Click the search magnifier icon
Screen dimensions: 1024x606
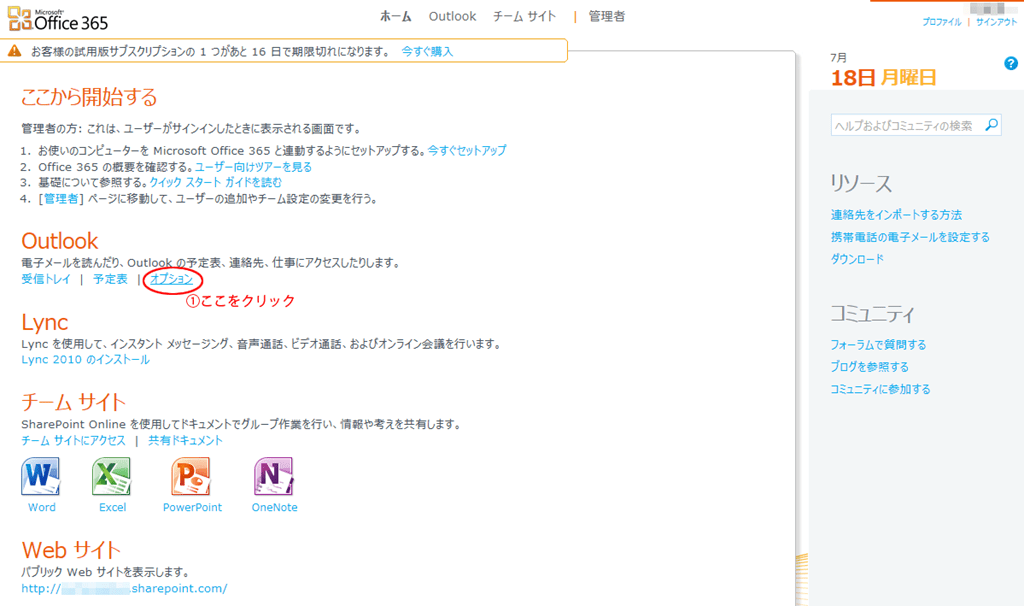pos(991,124)
